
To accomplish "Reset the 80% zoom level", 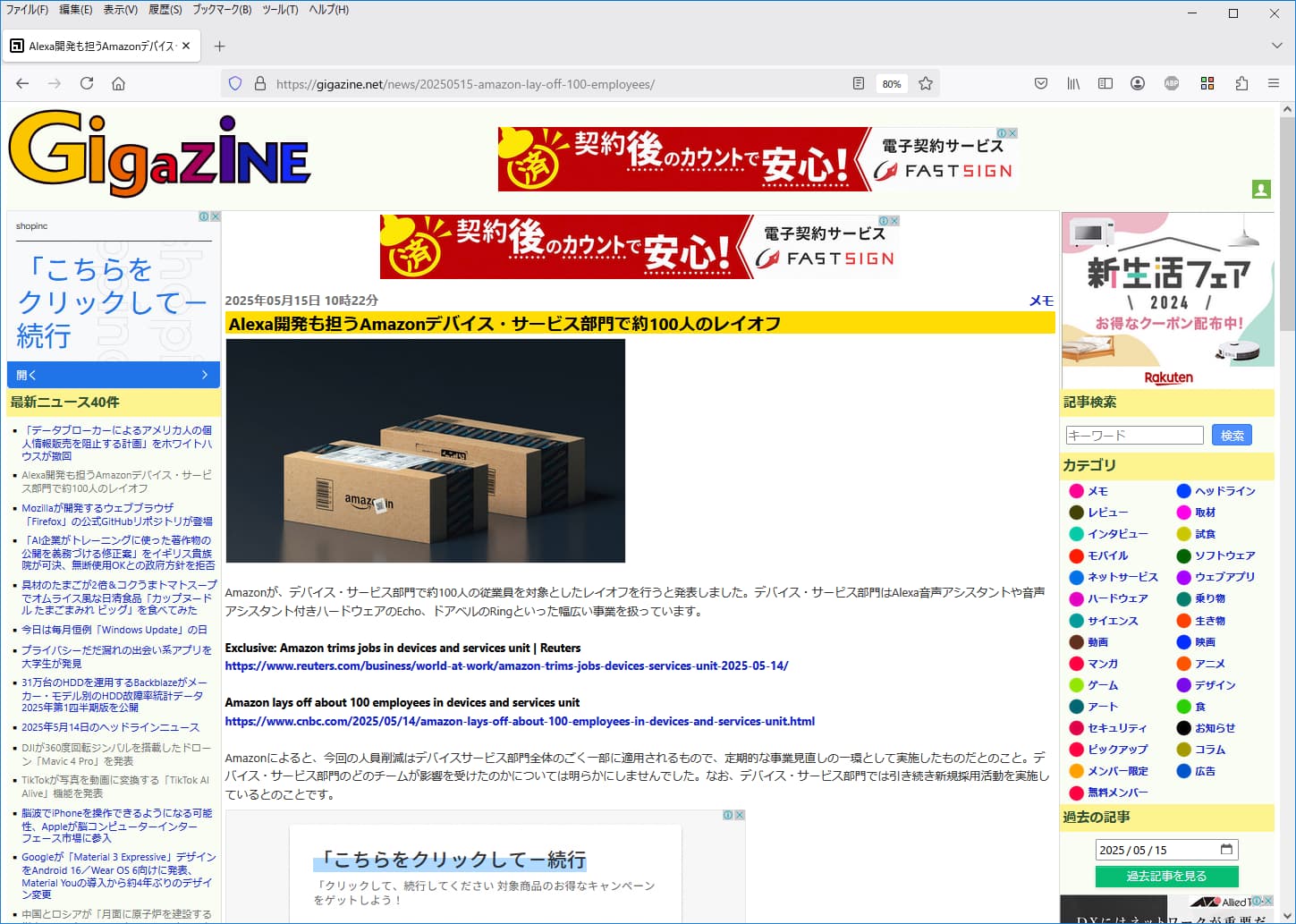I will point(892,84).
